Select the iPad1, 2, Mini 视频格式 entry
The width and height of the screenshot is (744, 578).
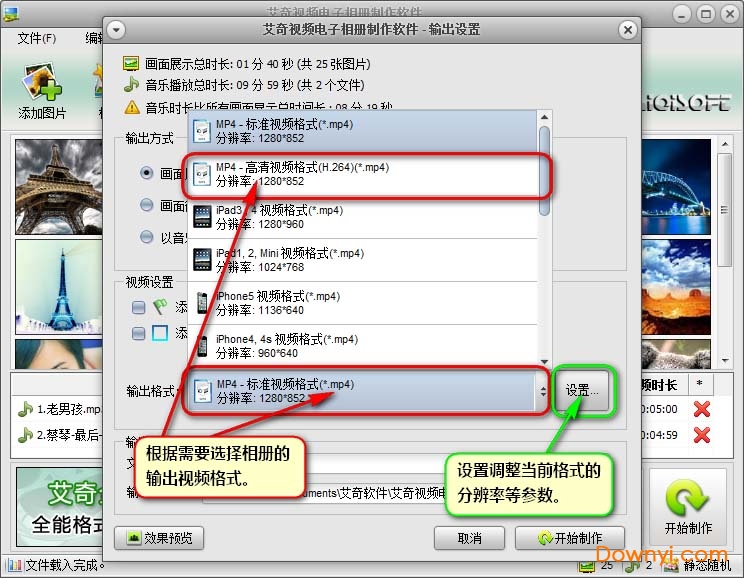click(x=363, y=260)
